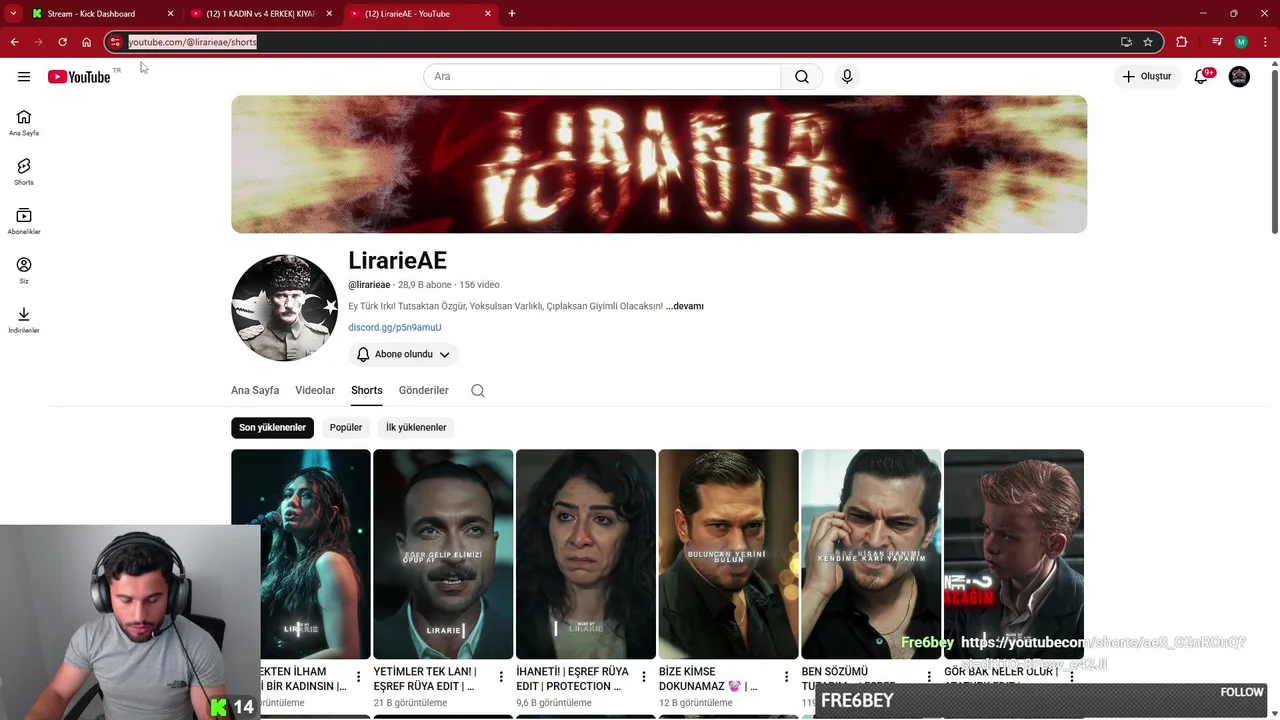Open Chrome tab search dropdown
The image size is (1280, 720).
(13, 14)
